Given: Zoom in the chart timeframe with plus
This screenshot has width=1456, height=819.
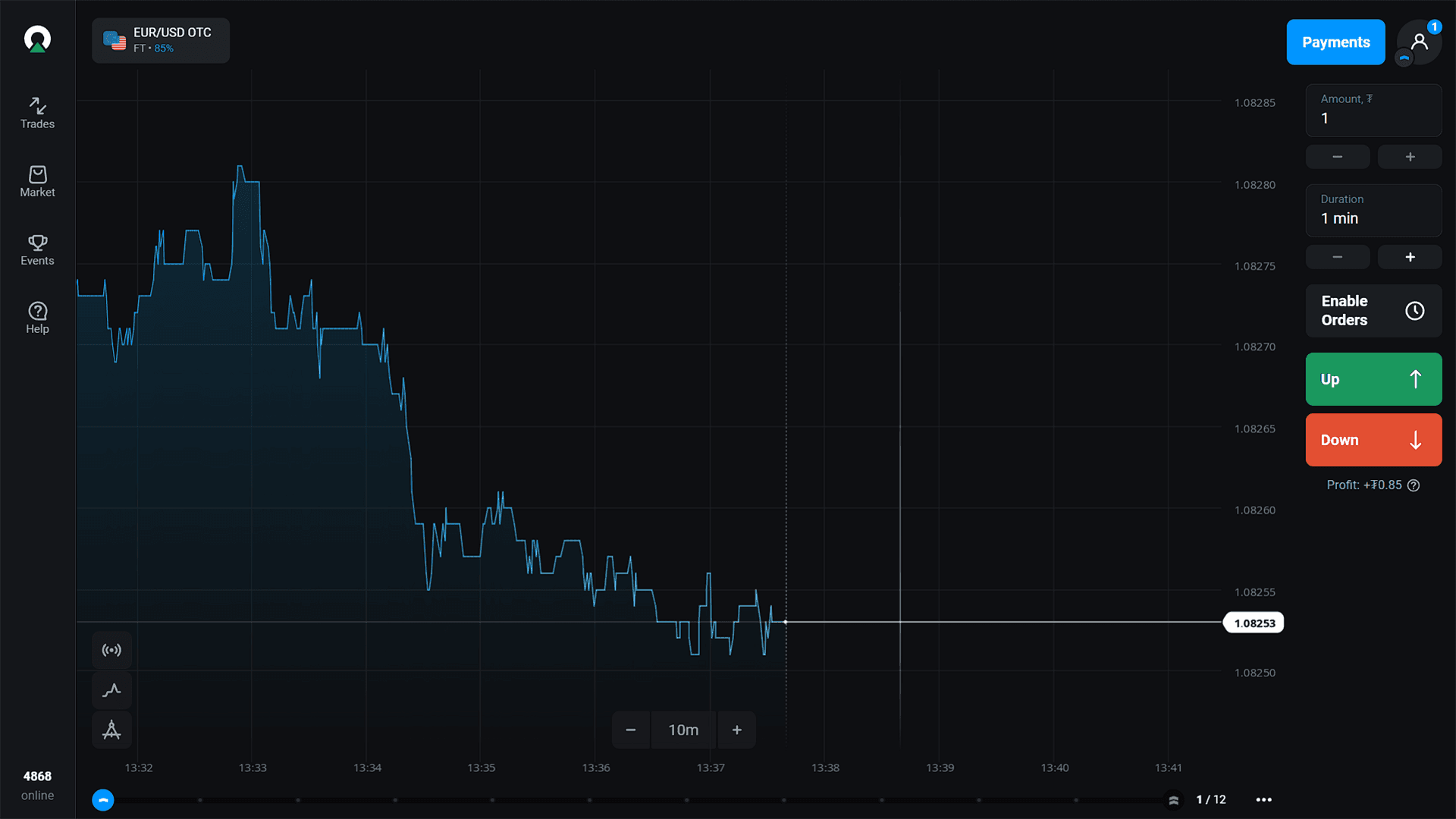Looking at the screenshot, I should click(736, 730).
